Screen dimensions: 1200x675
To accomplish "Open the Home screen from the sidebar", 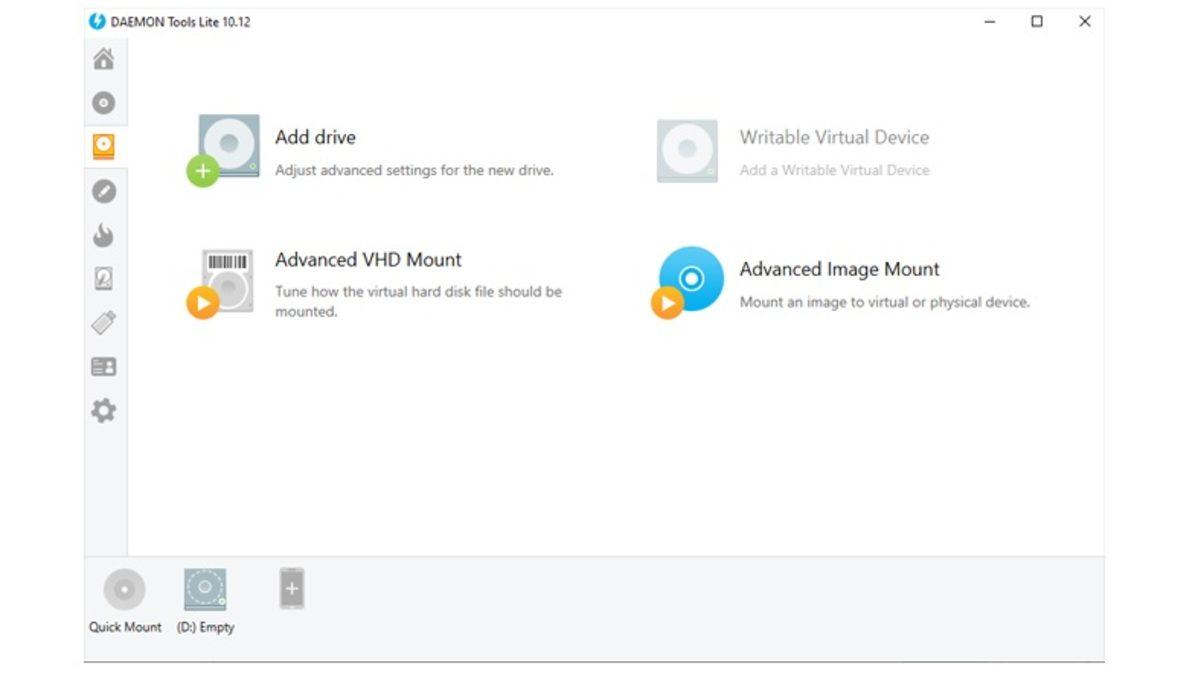I will click(104, 59).
